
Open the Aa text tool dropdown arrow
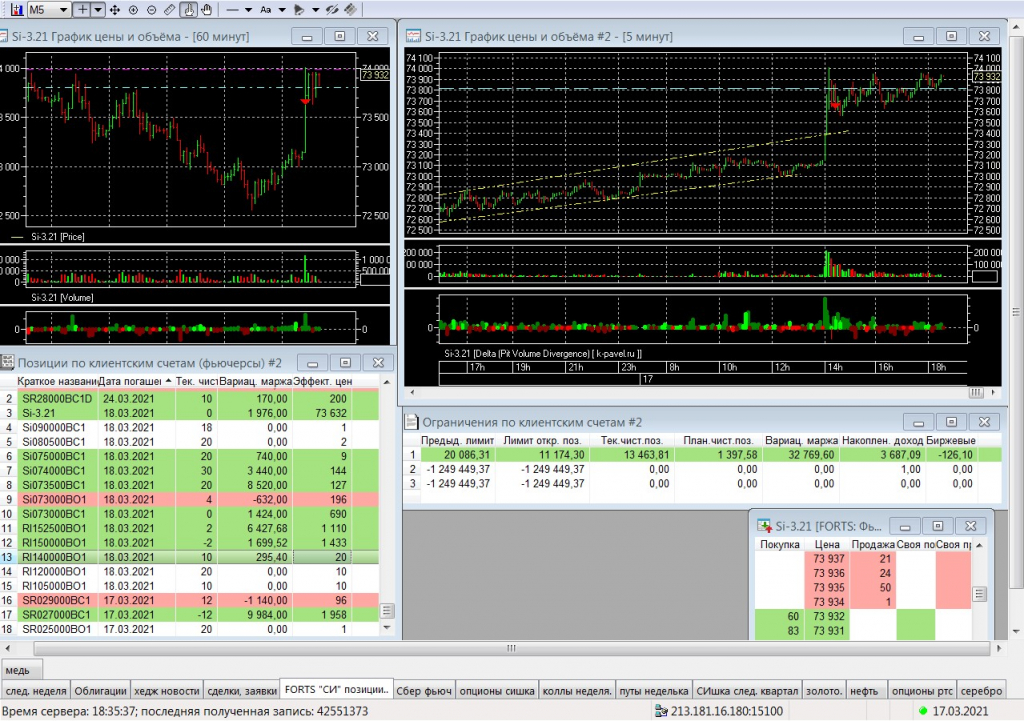coord(282,10)
